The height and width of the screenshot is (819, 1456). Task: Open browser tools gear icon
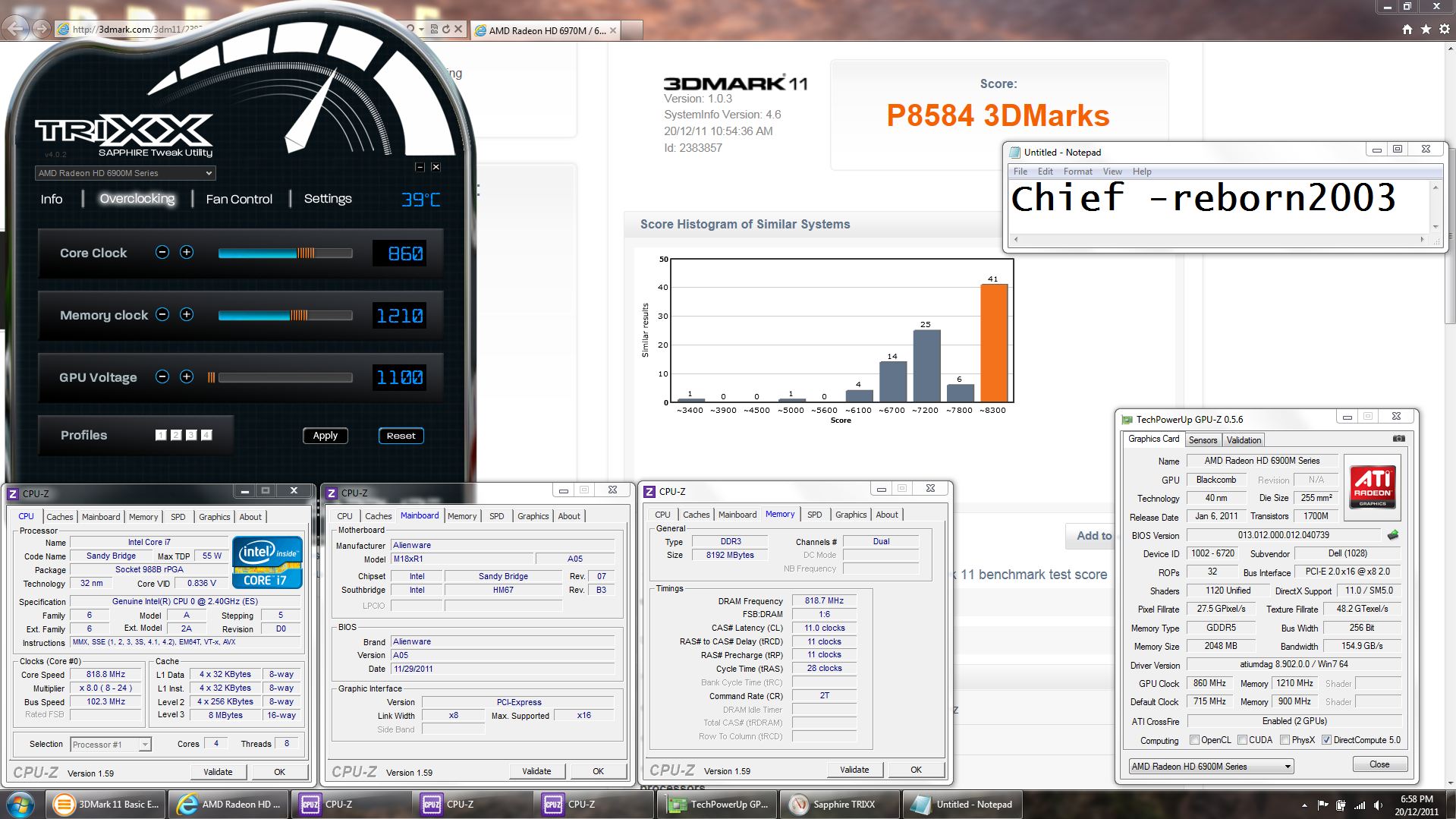point(1444,29)
